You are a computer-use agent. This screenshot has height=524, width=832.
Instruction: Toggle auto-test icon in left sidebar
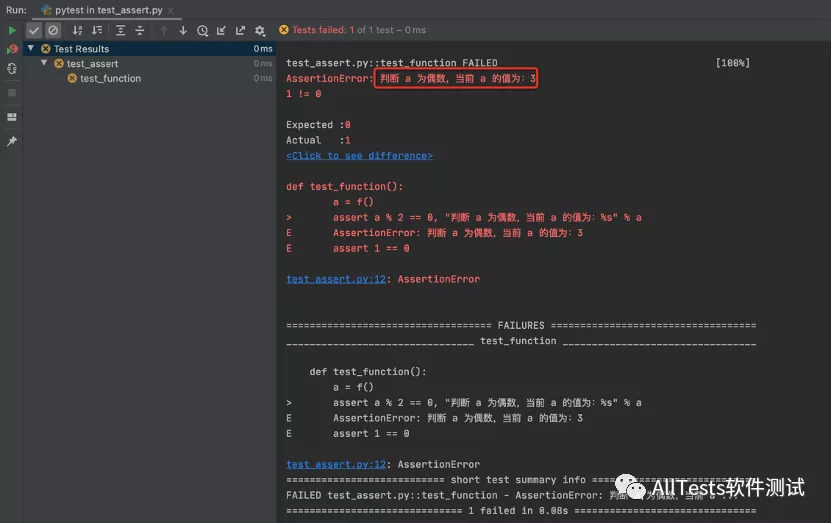[12, 68]
